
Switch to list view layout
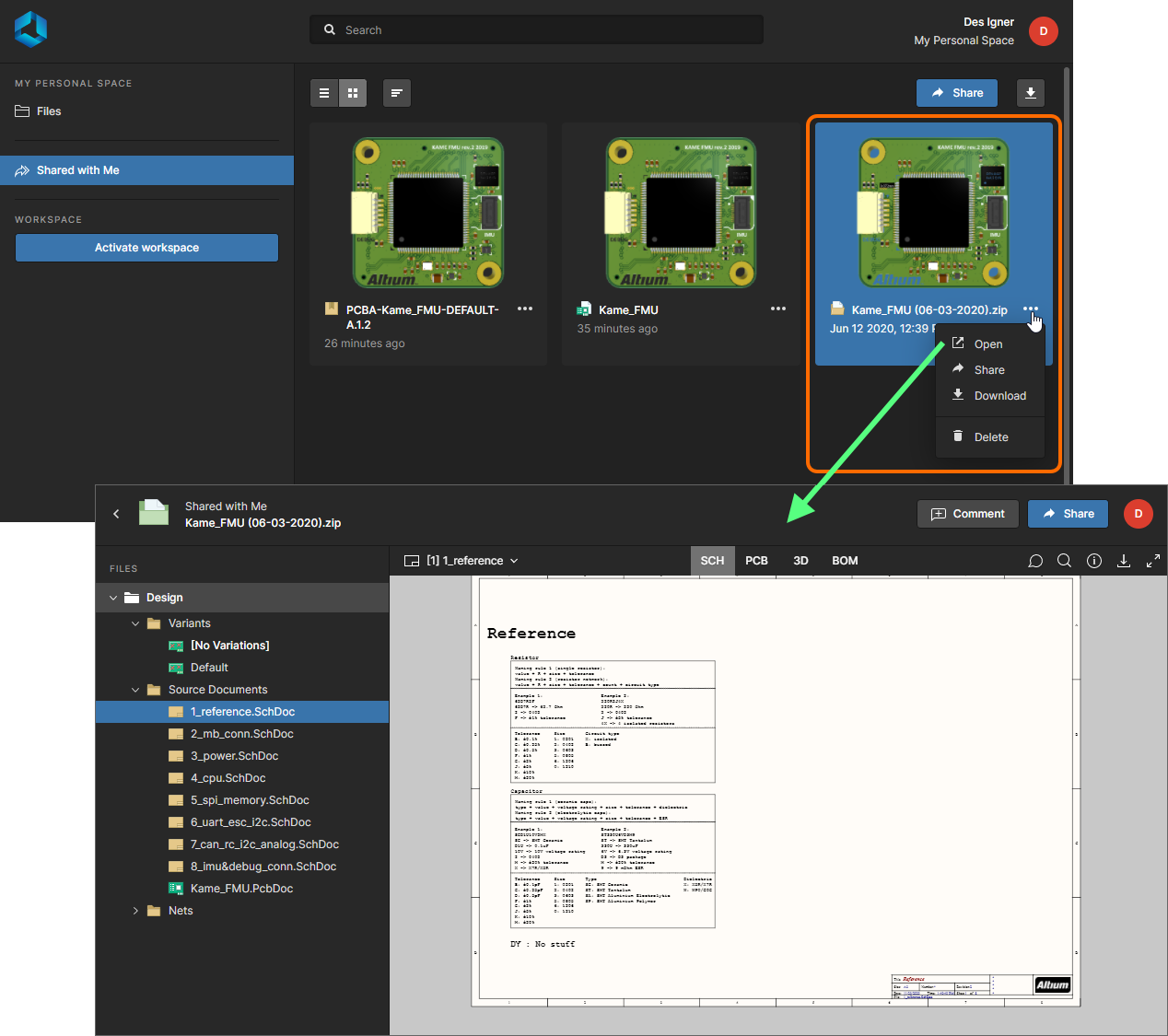coord(323,93)
